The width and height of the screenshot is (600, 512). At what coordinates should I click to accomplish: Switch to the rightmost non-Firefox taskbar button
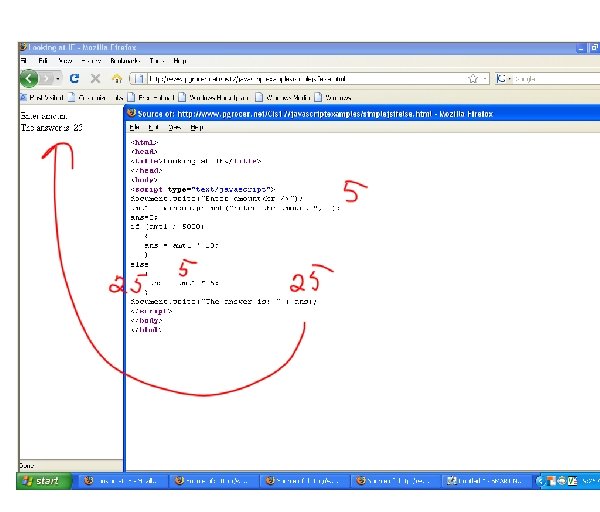click(x=486, y=481)
